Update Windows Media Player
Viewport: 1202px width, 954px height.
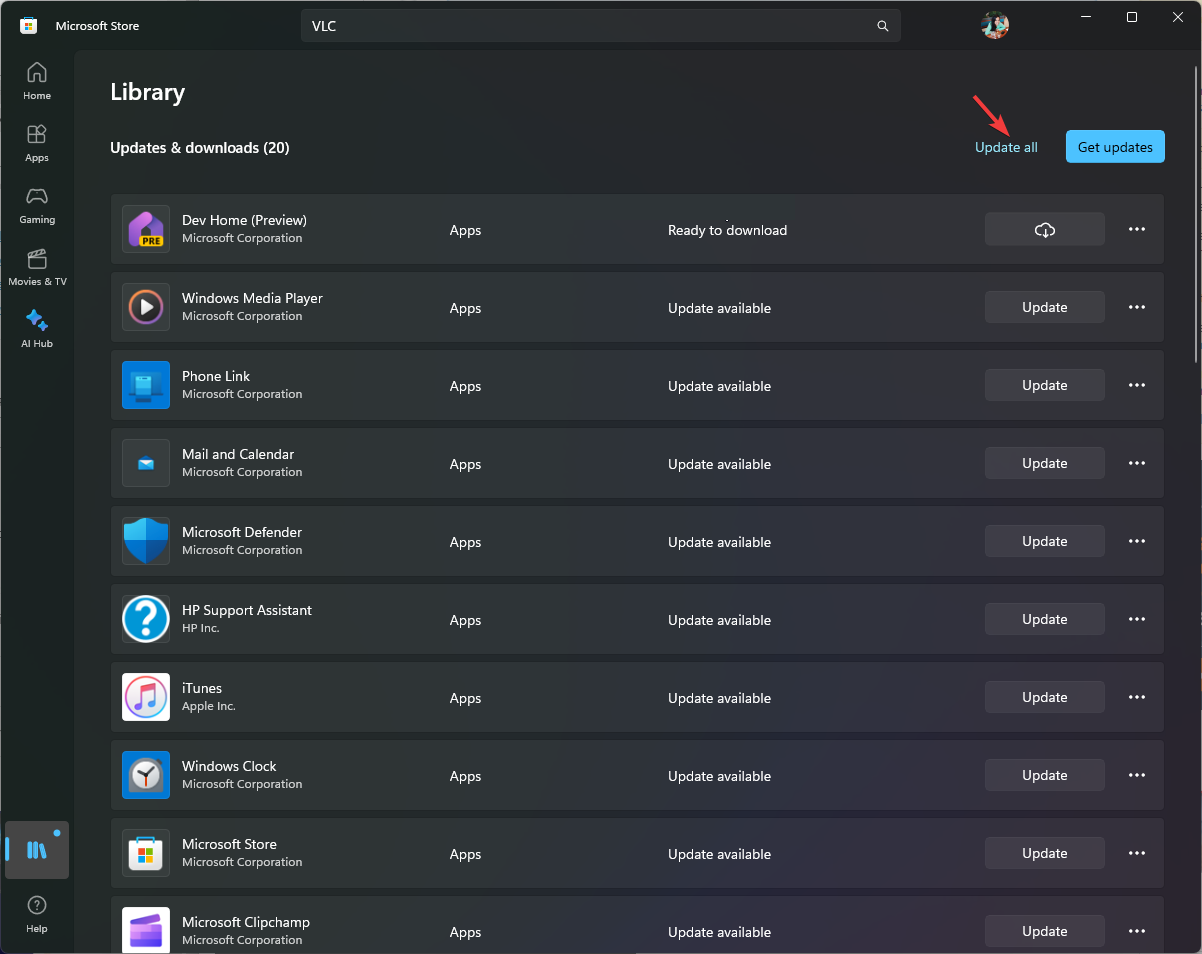coord(1045,307)
